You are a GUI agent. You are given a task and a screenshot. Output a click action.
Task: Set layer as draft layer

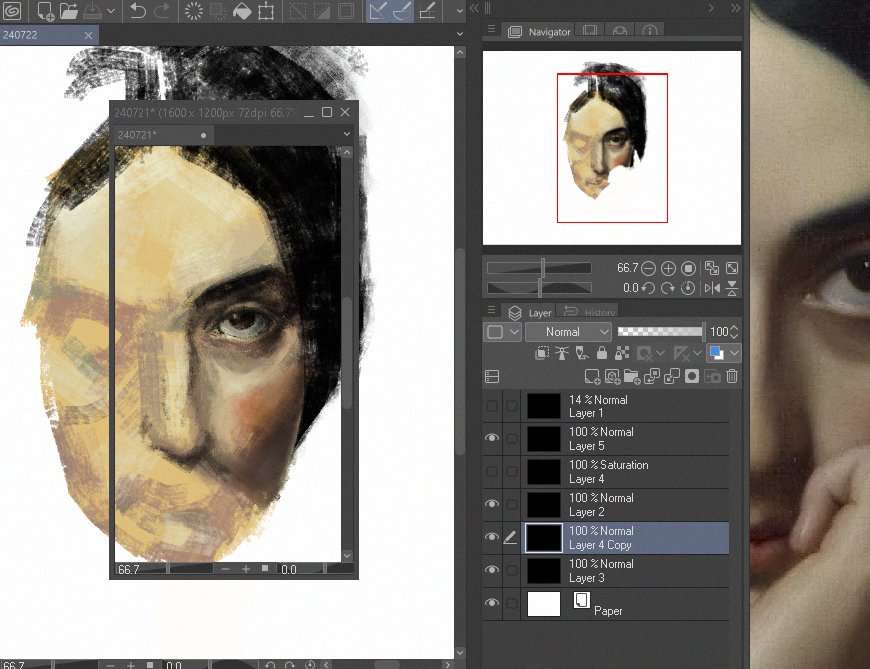pos(582,353)
